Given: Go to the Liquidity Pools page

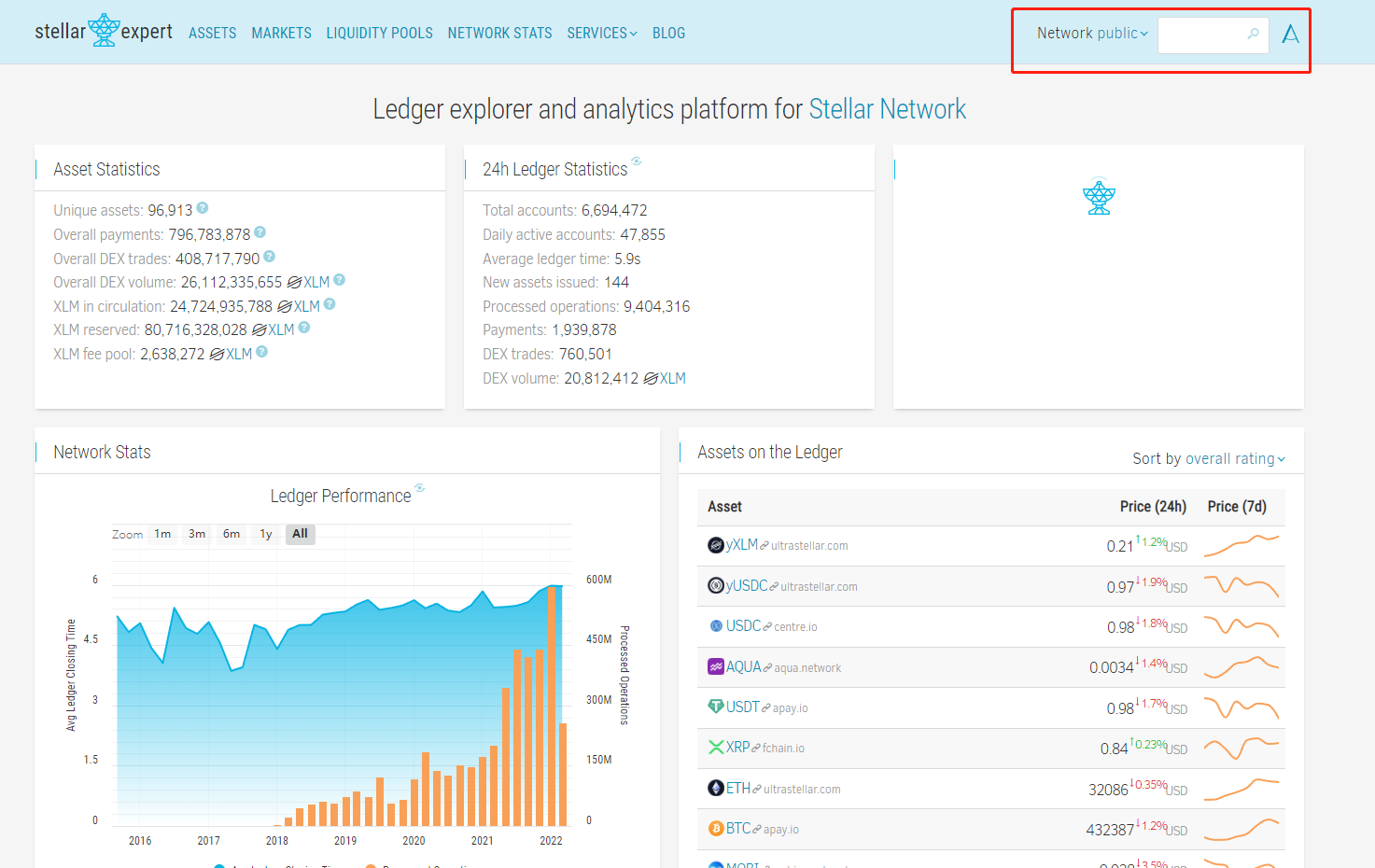Looking at the screenshot, I should point(379,34).
